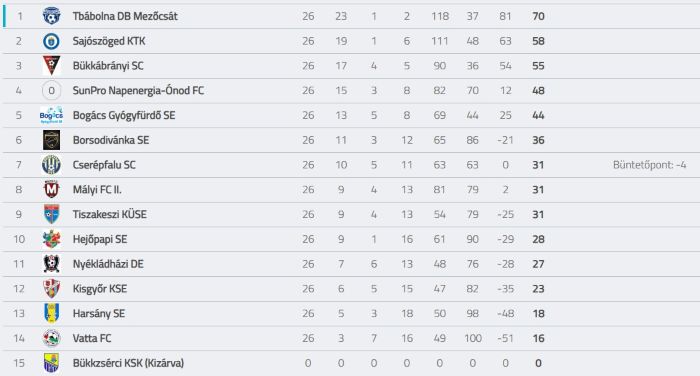Open the Nyékládházi DE team link
The image size is (700, 376).
[108, 264]
